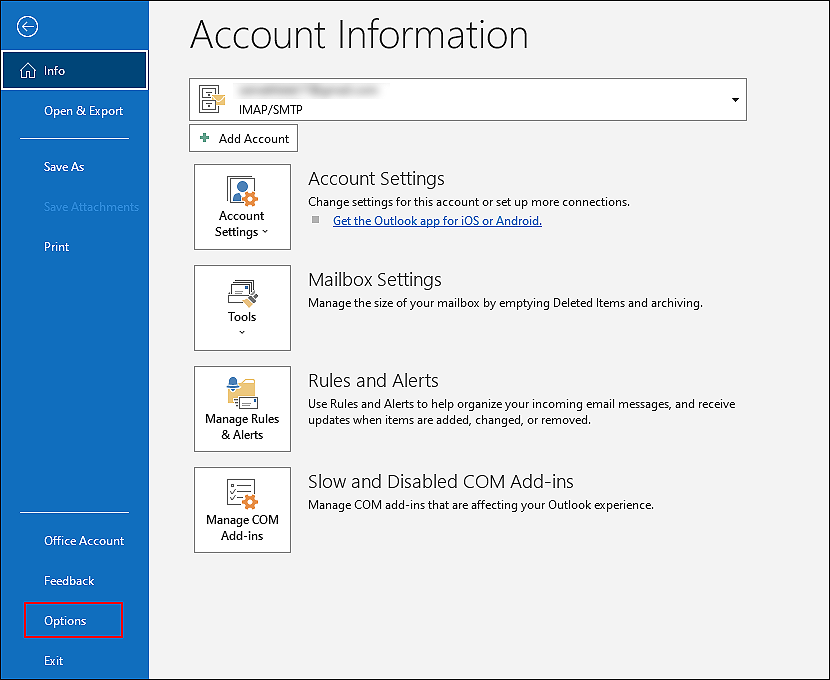Choose Save As from the sidebar
The height and width of the screenshot is (680, 830).
pos(64,167)
